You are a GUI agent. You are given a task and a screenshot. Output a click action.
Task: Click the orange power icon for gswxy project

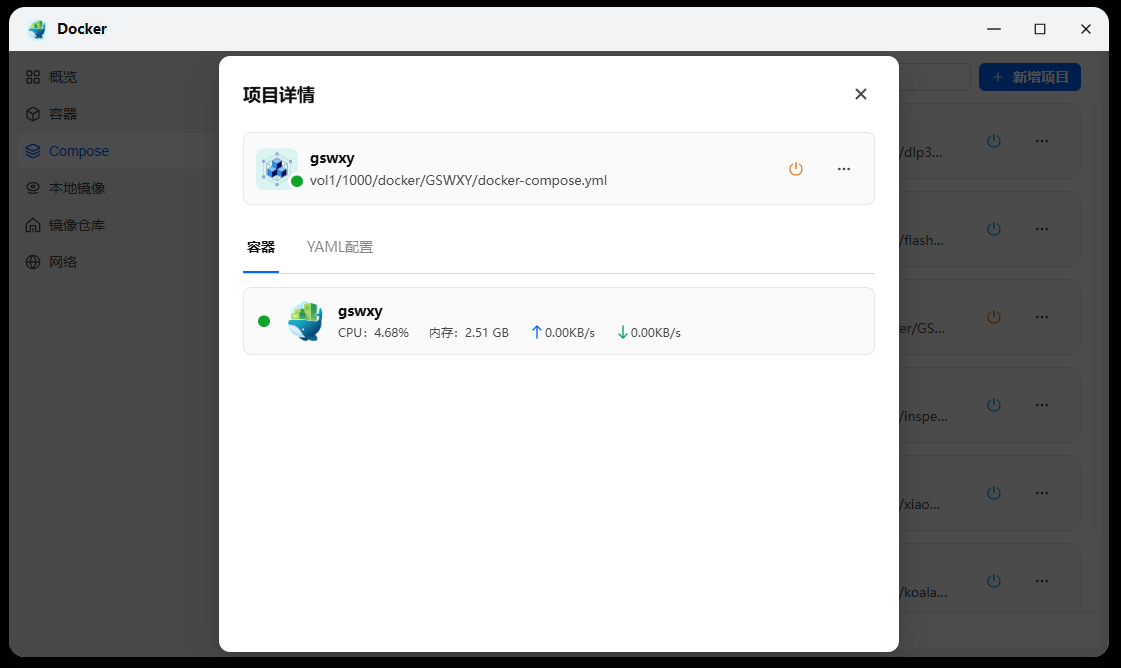[796, 169]
